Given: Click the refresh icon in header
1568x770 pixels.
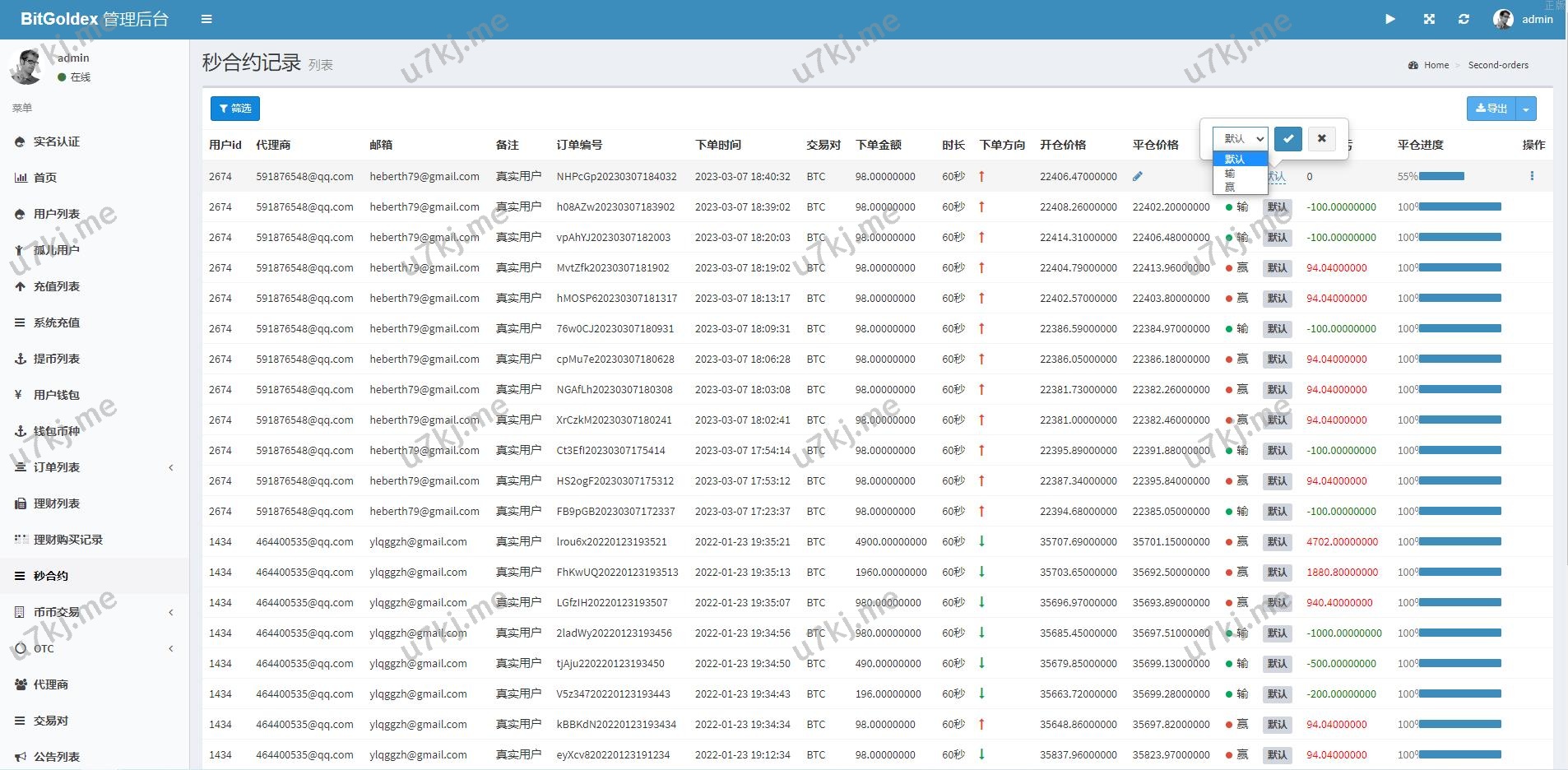Looking at the screenshot, I should tap(1464, 19).
